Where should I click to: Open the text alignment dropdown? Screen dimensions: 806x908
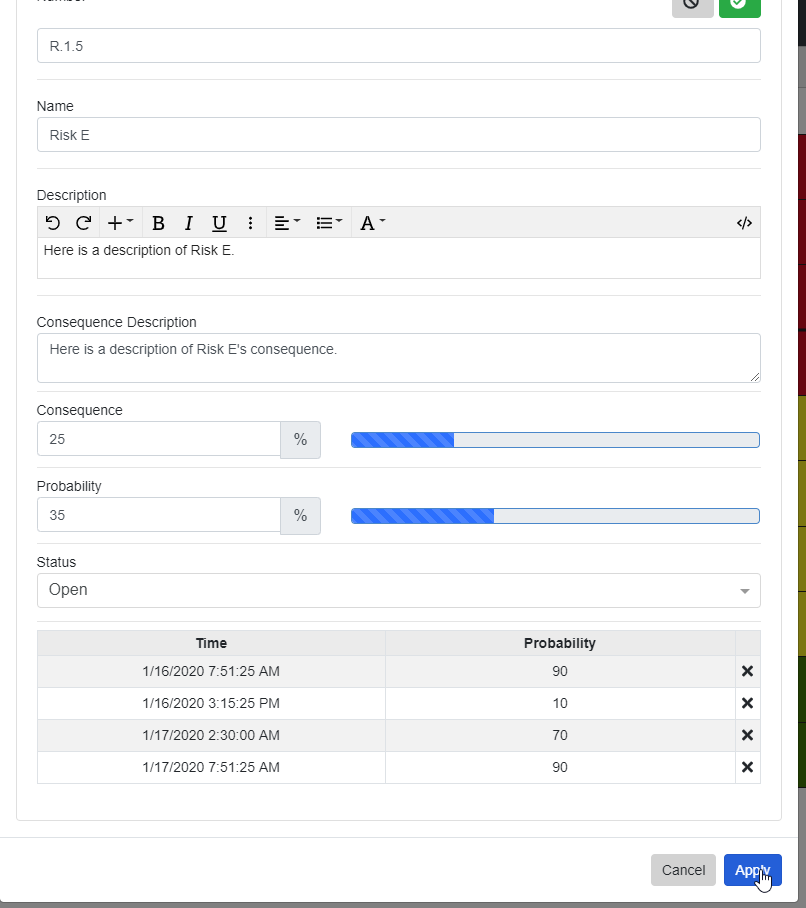click(287, 223)
